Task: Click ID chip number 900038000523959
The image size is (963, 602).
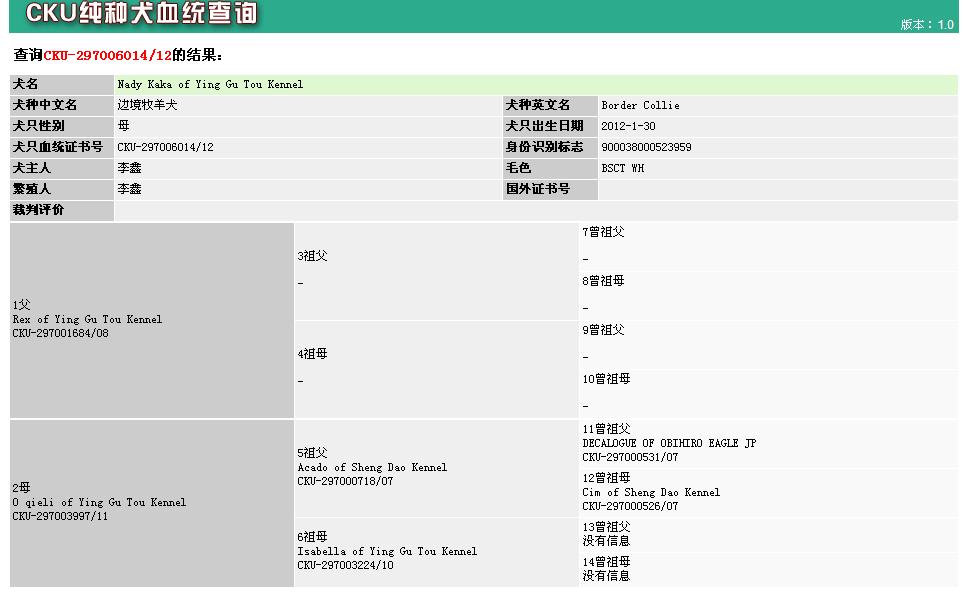Action: (x=646, y=147)
